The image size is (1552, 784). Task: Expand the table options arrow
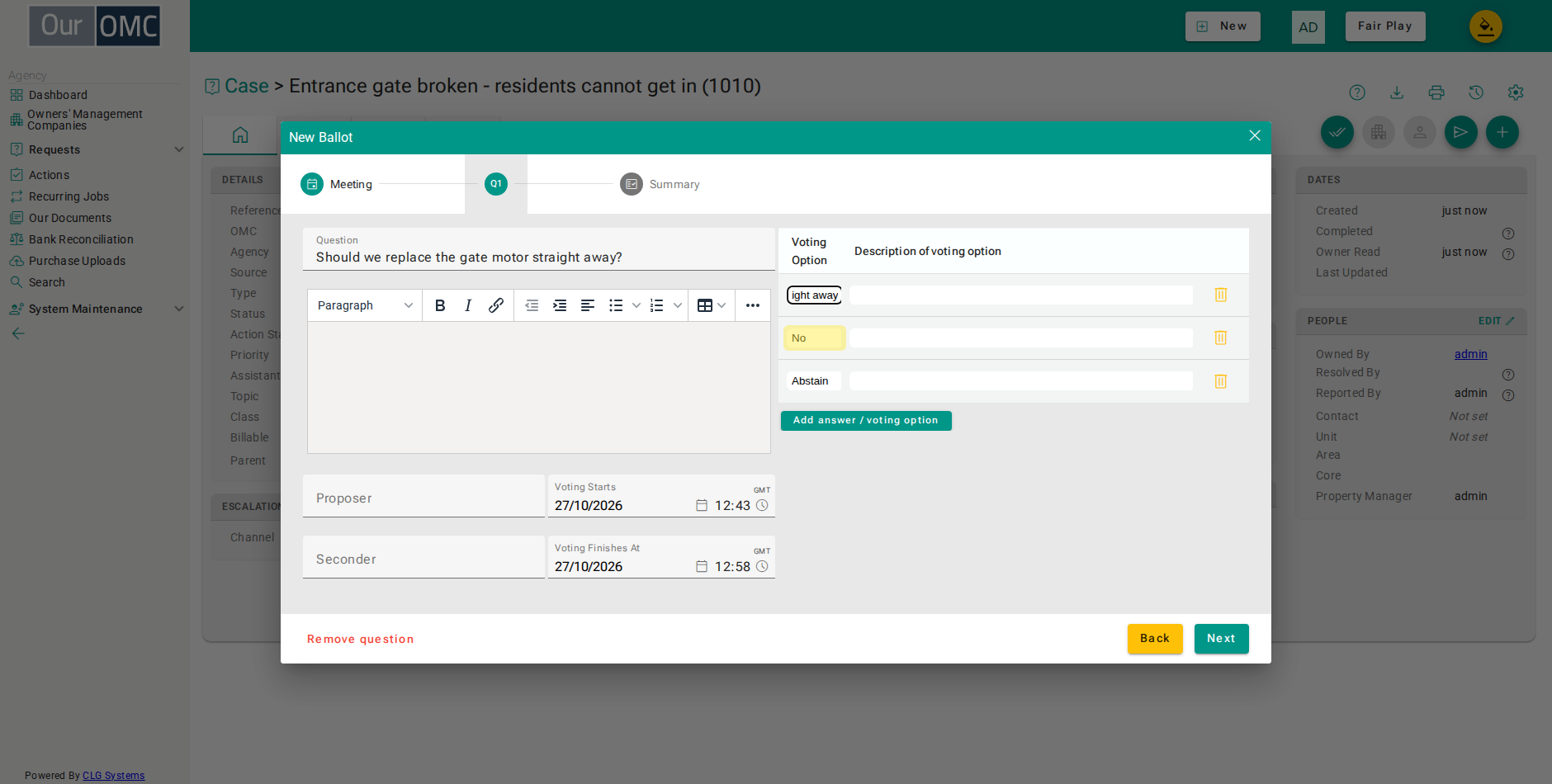point(722,305)
